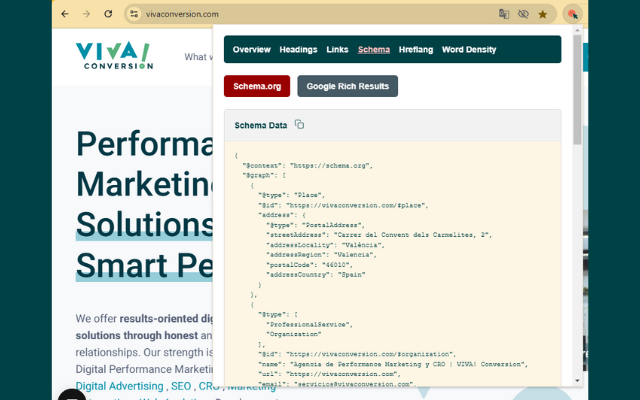Image resolution: width=640 pixels, height=400 pixels.
Task: Click the "Schema Data" heading text
Action: tap(260, 125)
